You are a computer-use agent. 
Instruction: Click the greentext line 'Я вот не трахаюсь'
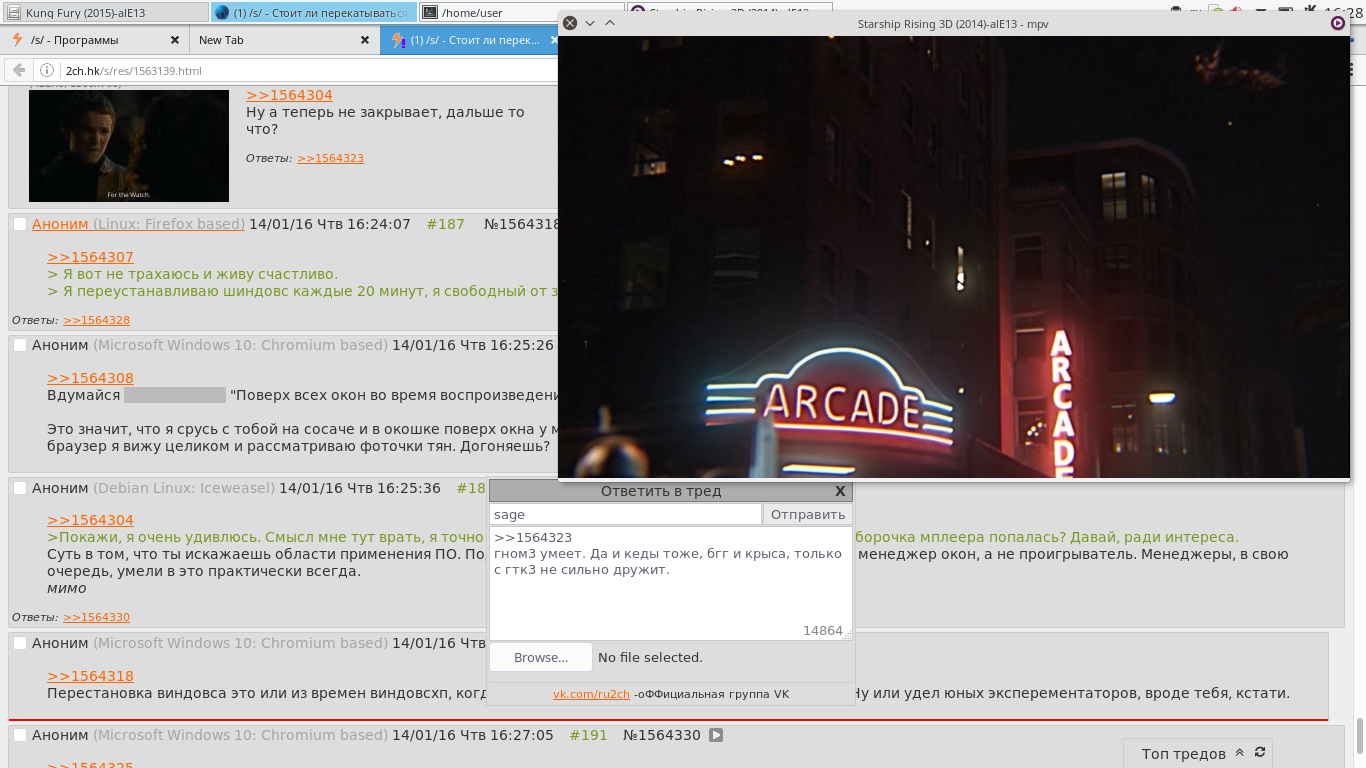tap(193, 274)
